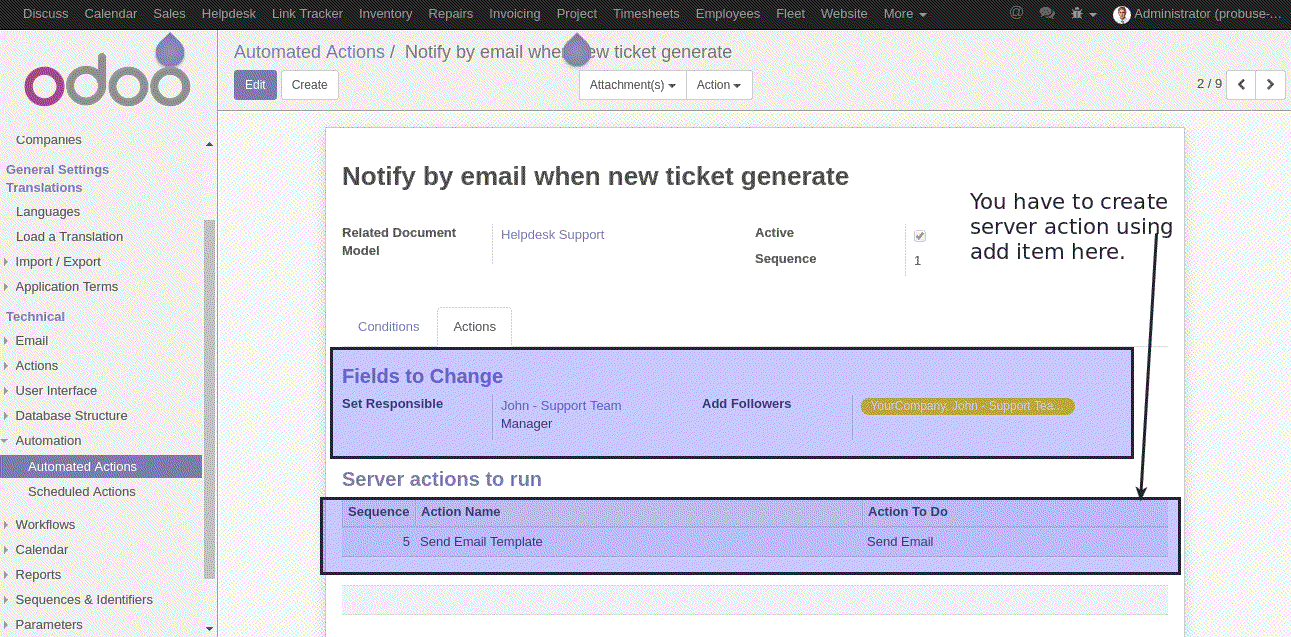
Task: Click the Administrator avatar
Action: coord(1122,14)
